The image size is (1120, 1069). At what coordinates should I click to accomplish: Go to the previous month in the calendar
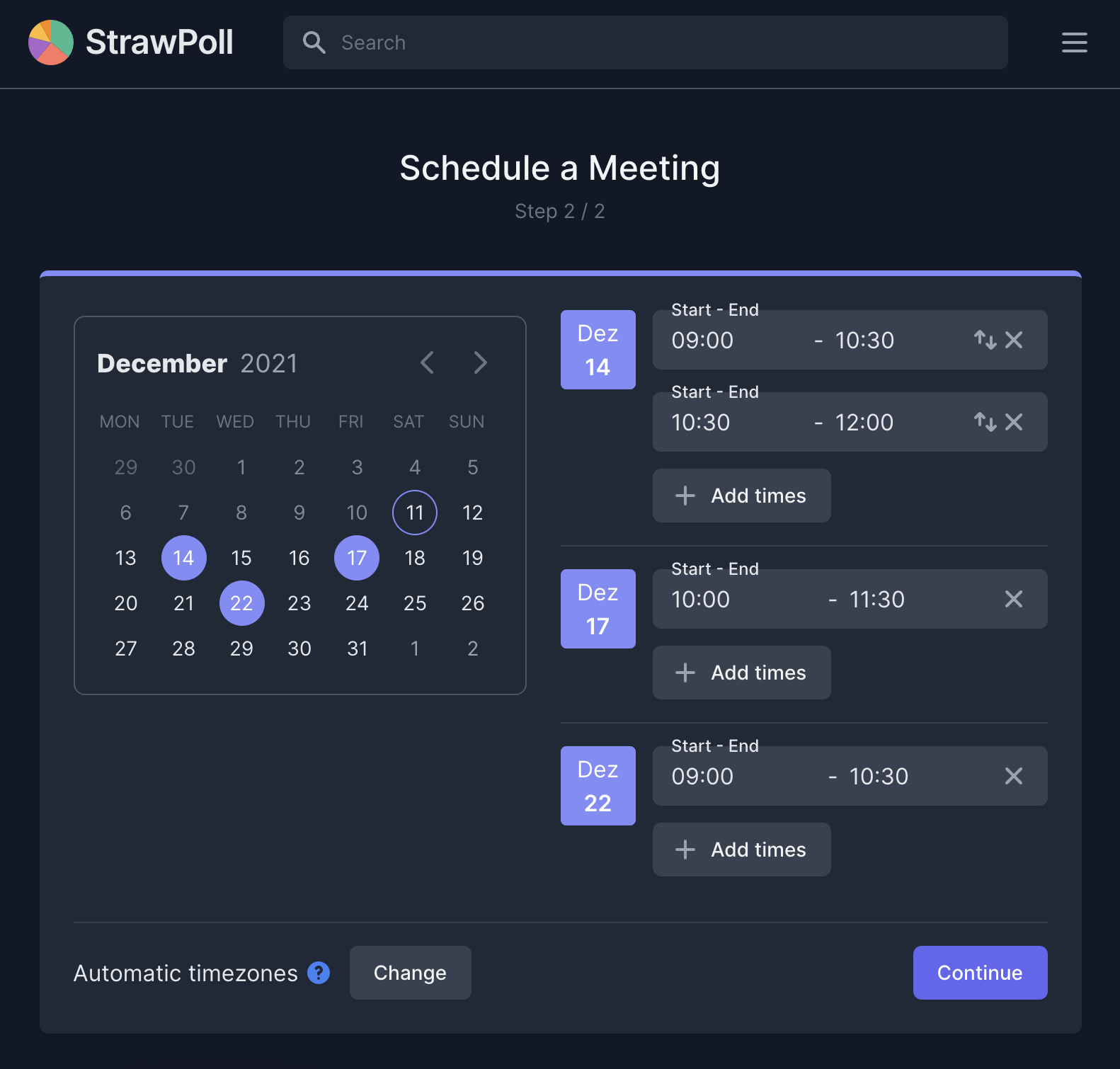pos(427,363)
